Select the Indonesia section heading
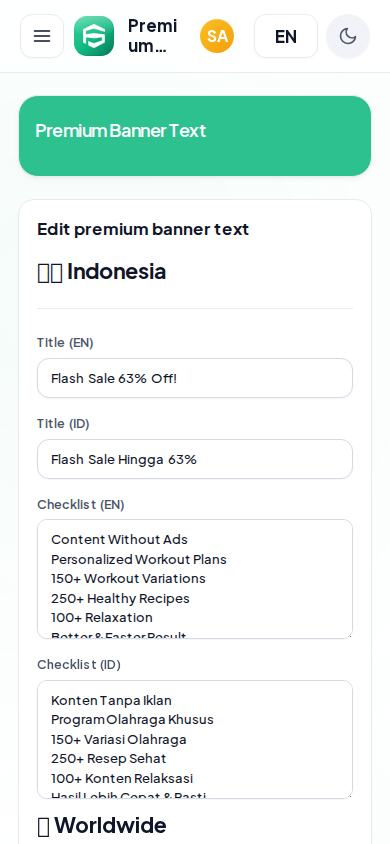 point(102,272)
